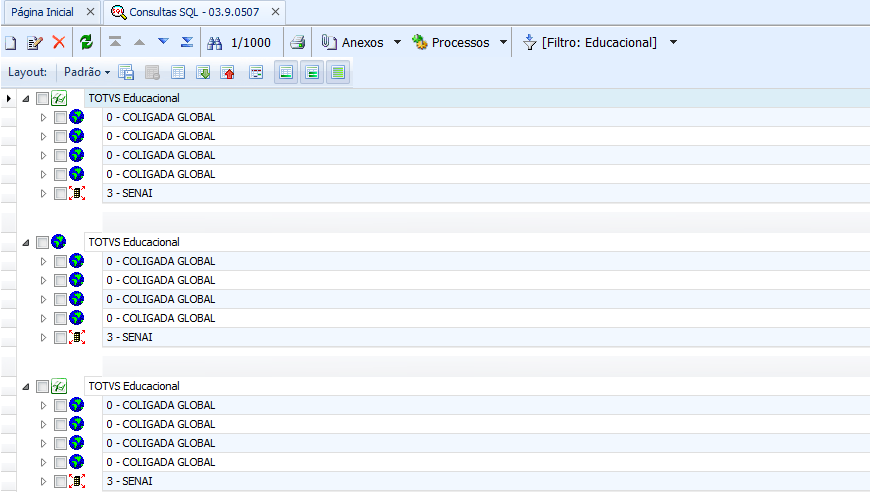Select 3 - SENAI text in third group

pos(129,481)
